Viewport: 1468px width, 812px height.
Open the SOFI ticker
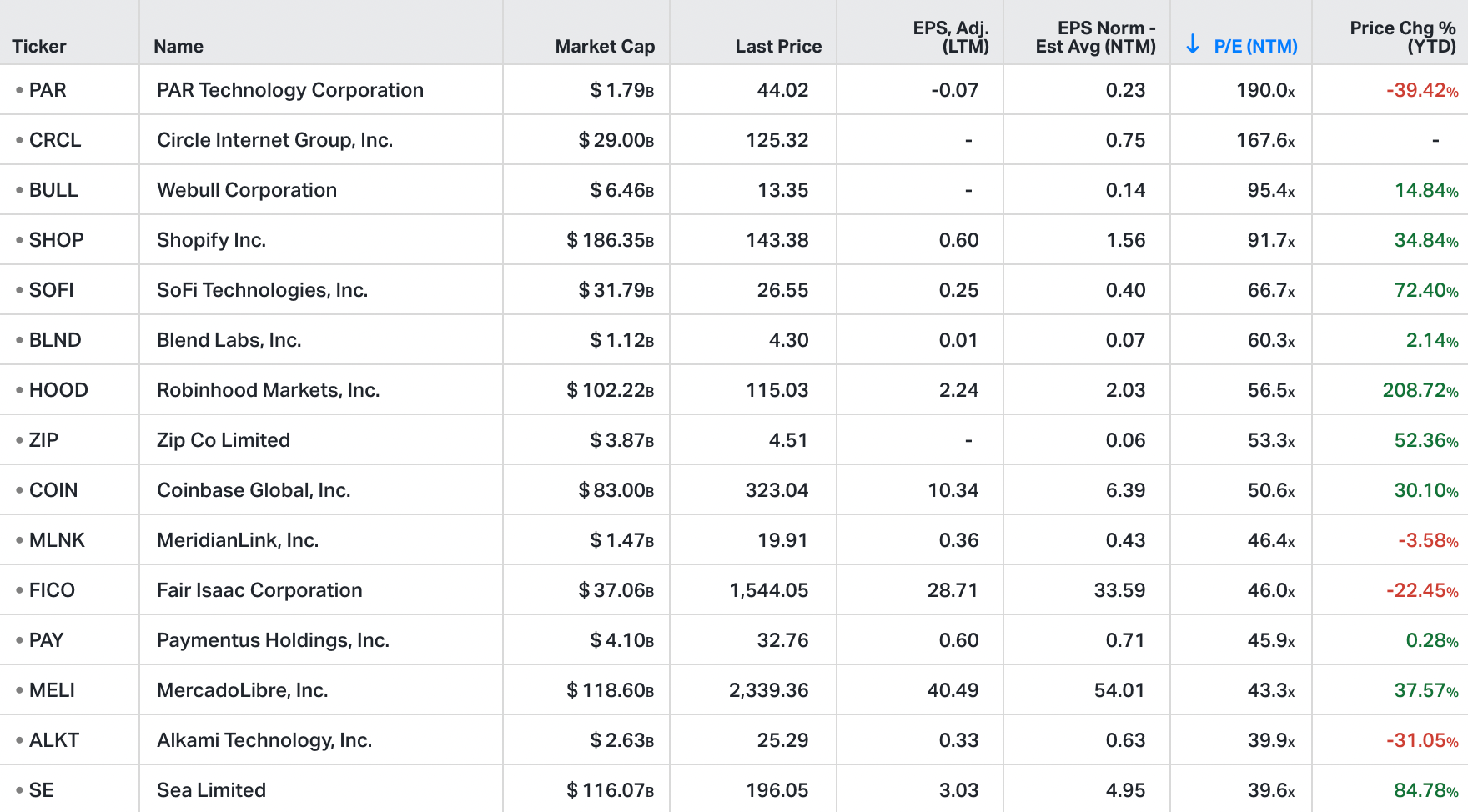click(x=52, y=290)
